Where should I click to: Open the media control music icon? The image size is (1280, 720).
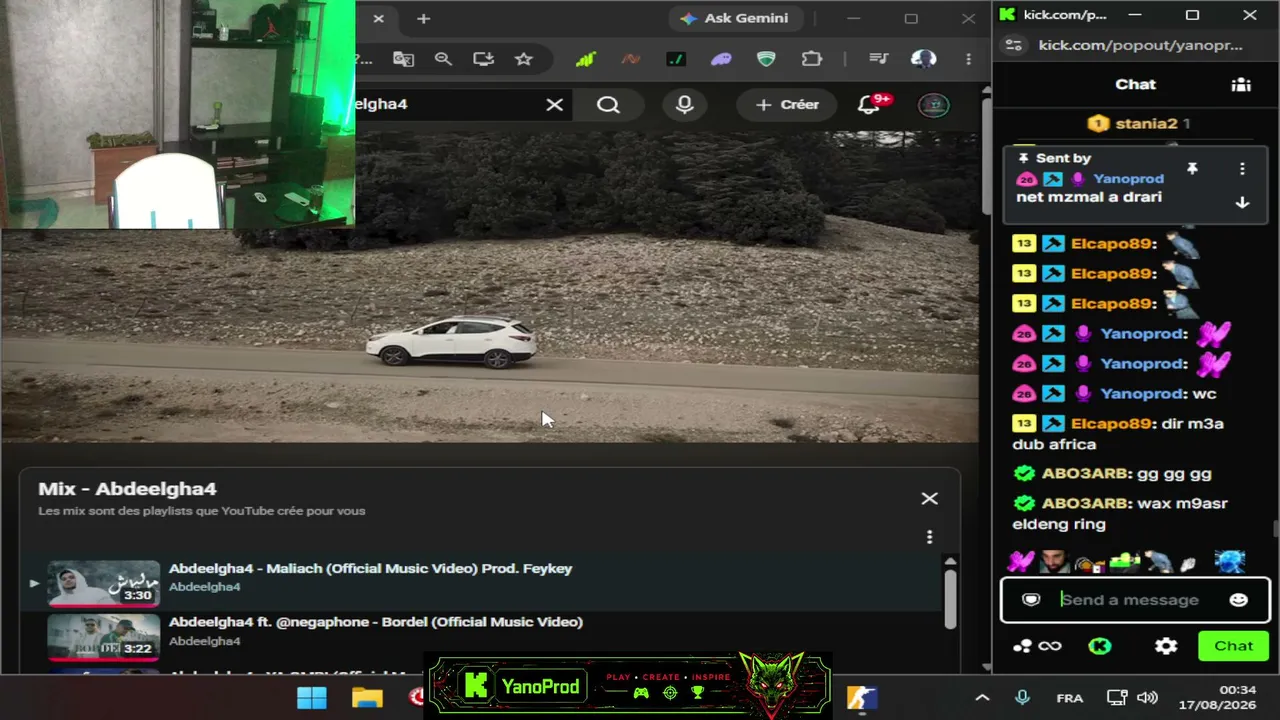point(878,59)
